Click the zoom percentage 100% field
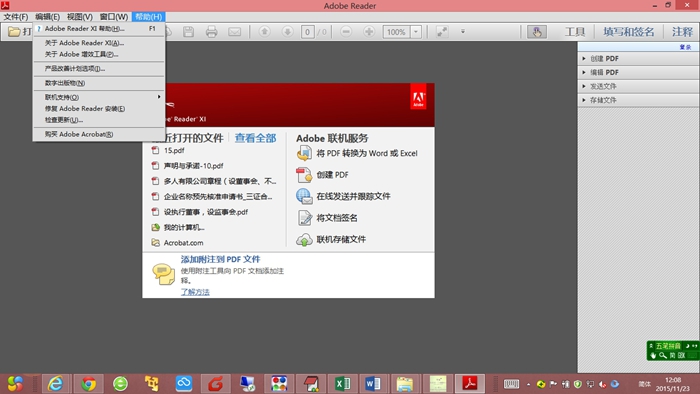The height and width of the screenshot is (394, 700). pyautogui.click(x=396, y=32)
